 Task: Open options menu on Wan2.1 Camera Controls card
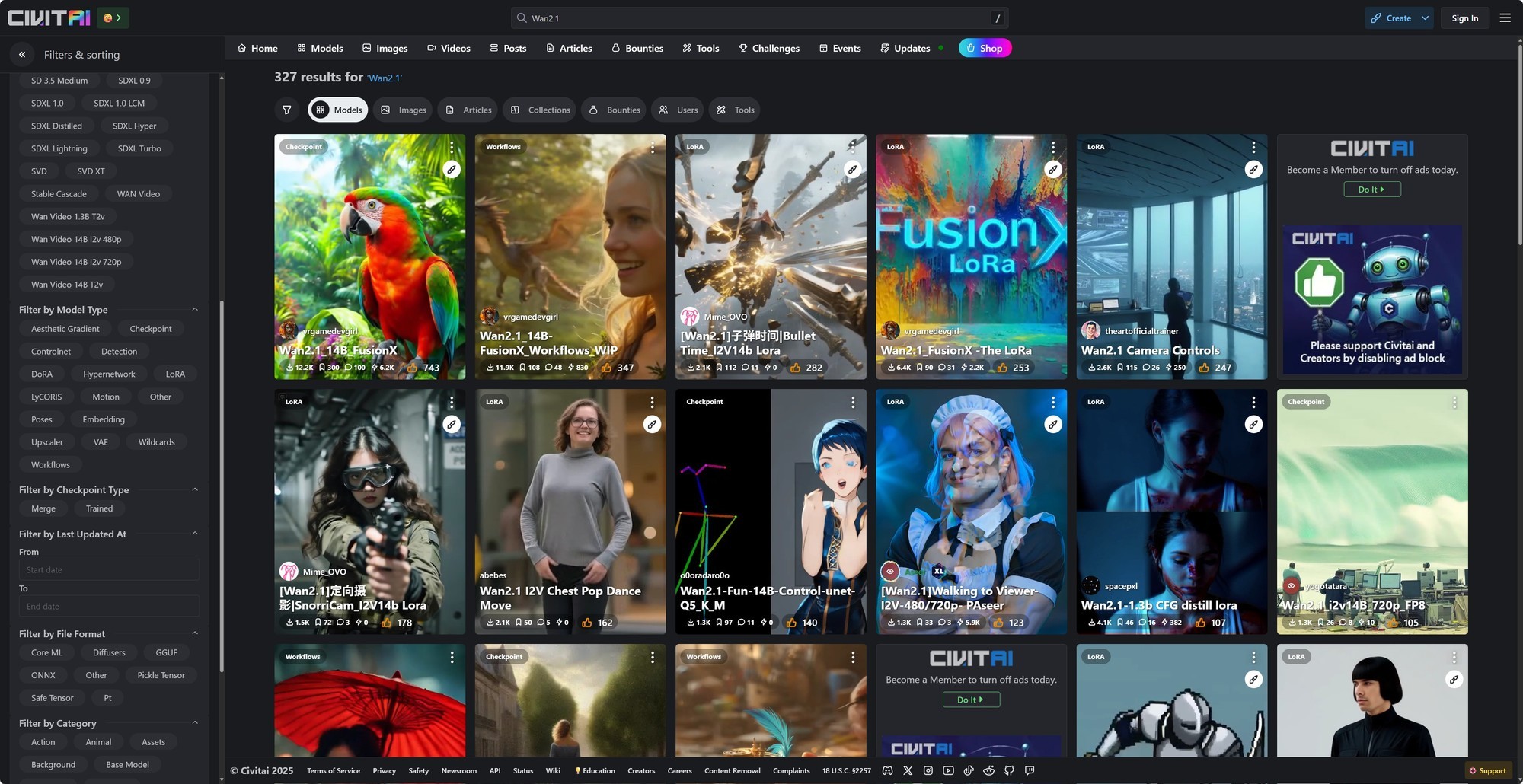coord(1253,147)
